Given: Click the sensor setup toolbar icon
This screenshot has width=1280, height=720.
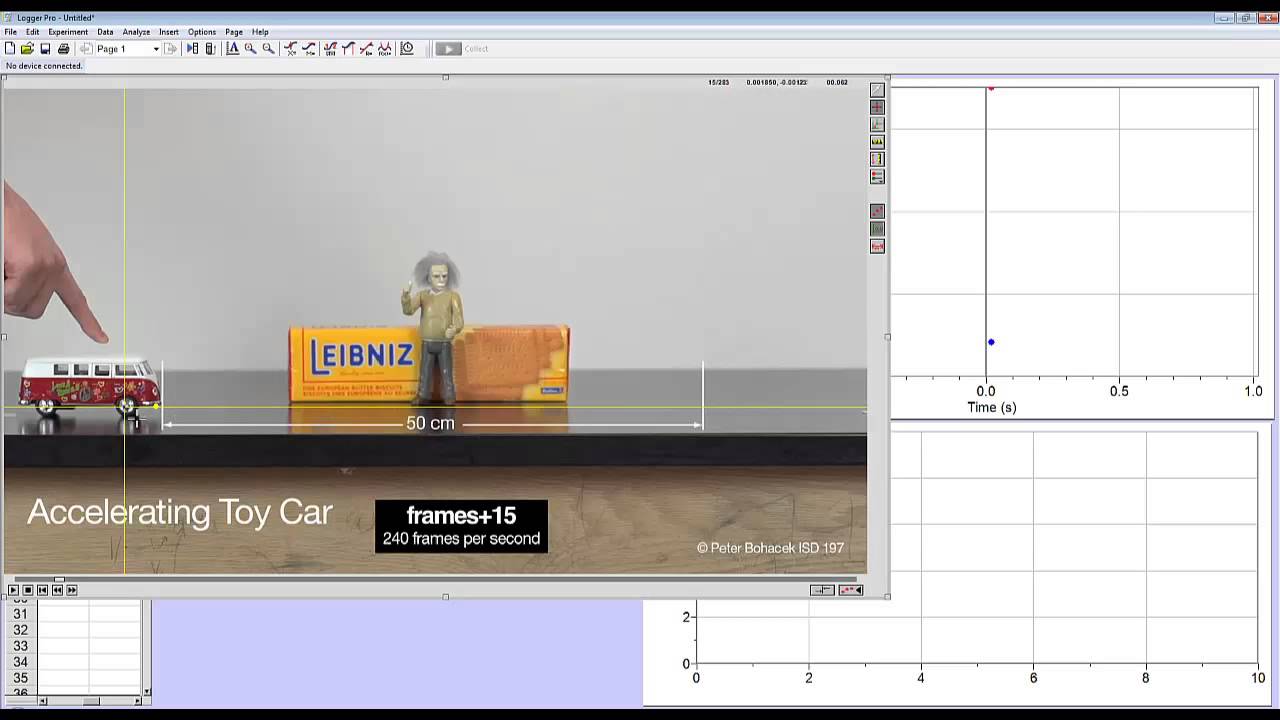Looking at the screenshot, I should point(210,48).
